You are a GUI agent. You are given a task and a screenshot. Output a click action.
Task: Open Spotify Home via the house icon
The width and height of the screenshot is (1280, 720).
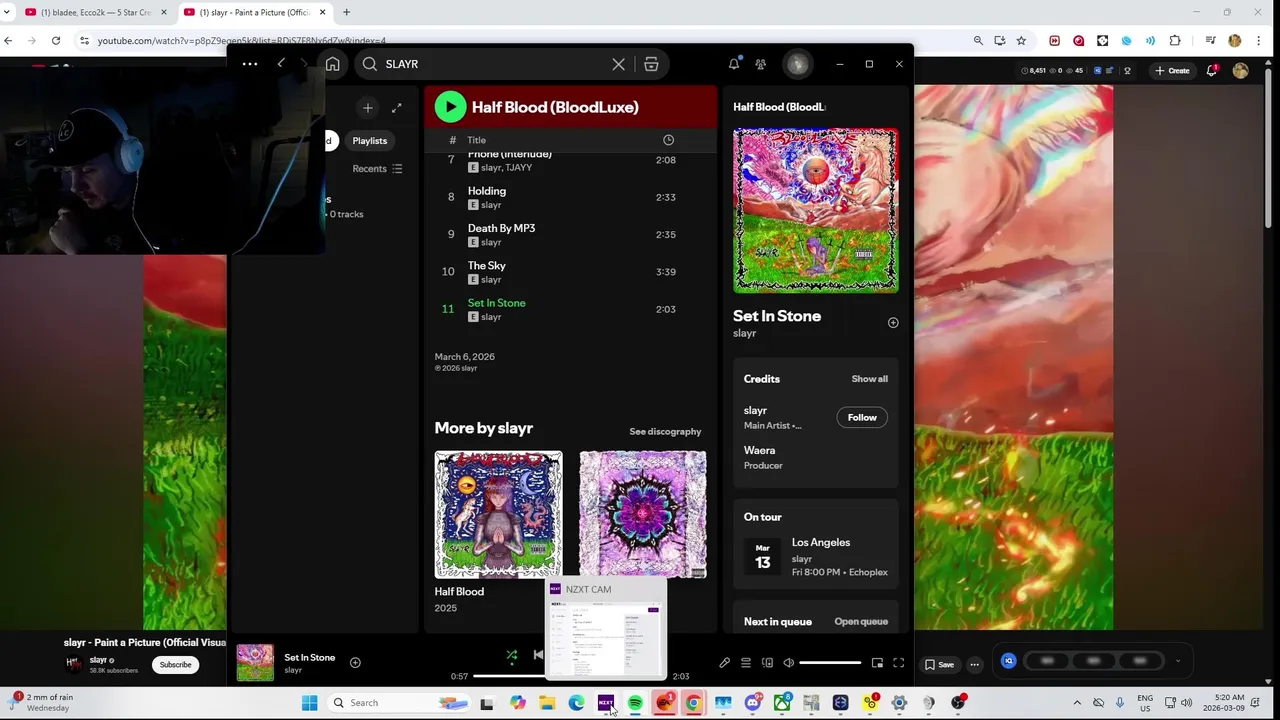[x=332, y=64]
